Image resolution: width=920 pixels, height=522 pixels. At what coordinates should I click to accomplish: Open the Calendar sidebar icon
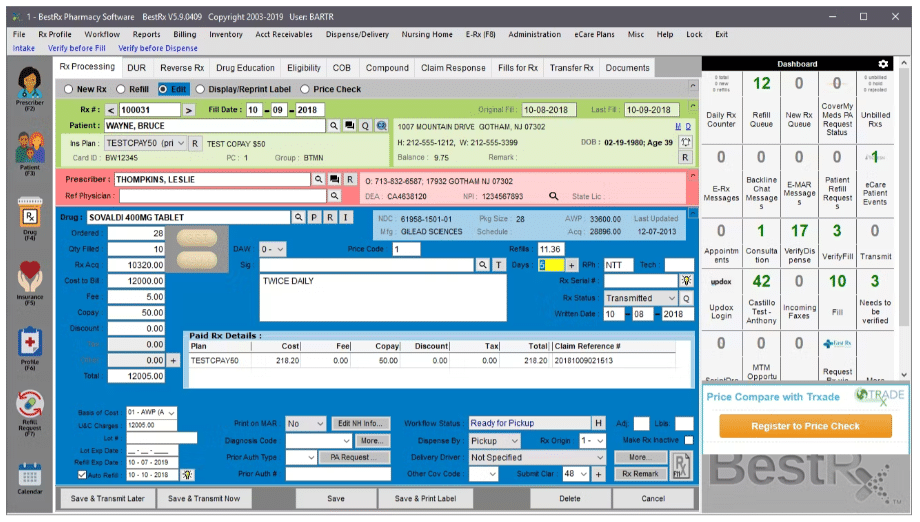coord(29,479)
